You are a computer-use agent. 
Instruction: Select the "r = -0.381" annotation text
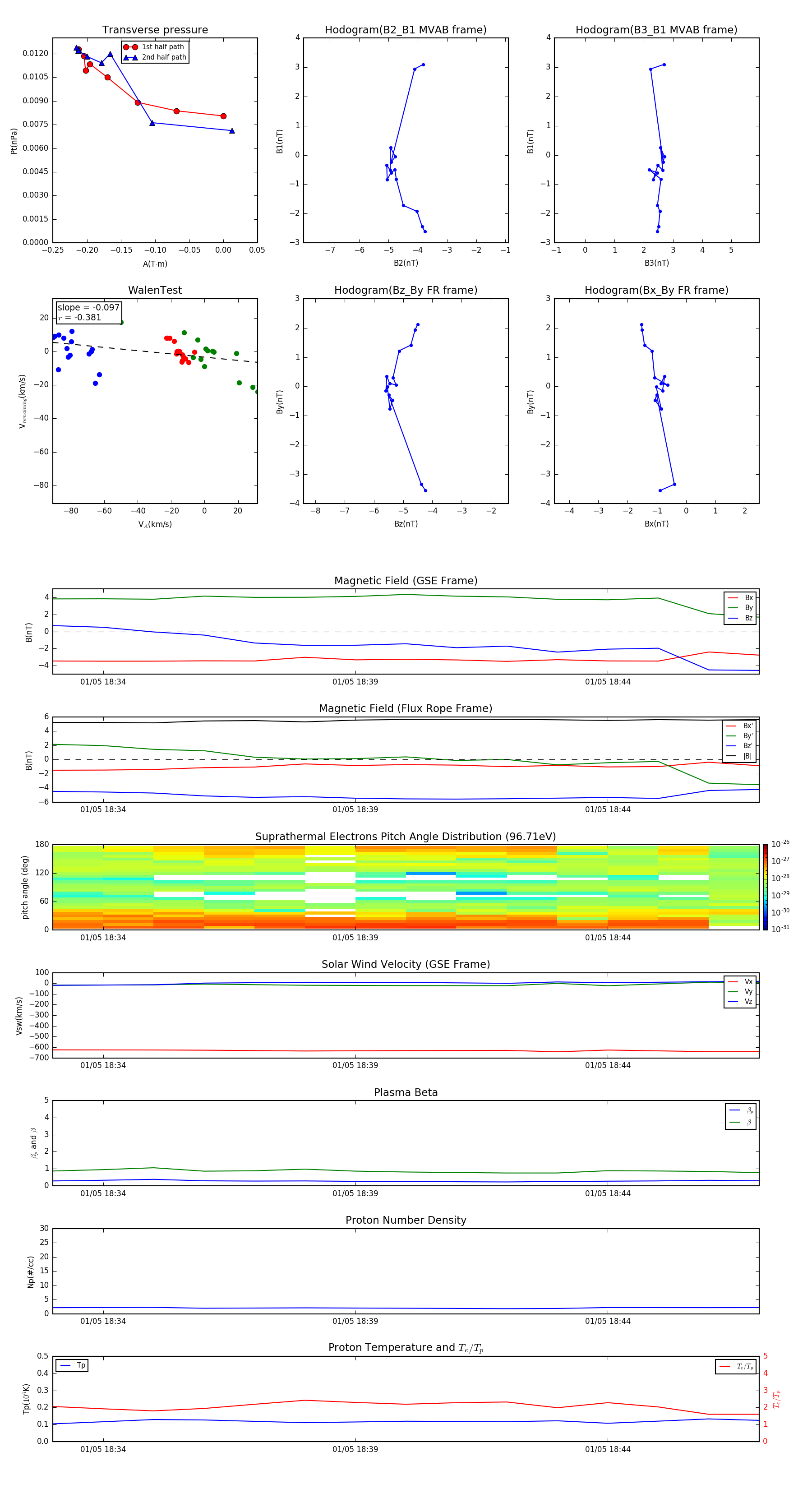(x=80, y=317)
